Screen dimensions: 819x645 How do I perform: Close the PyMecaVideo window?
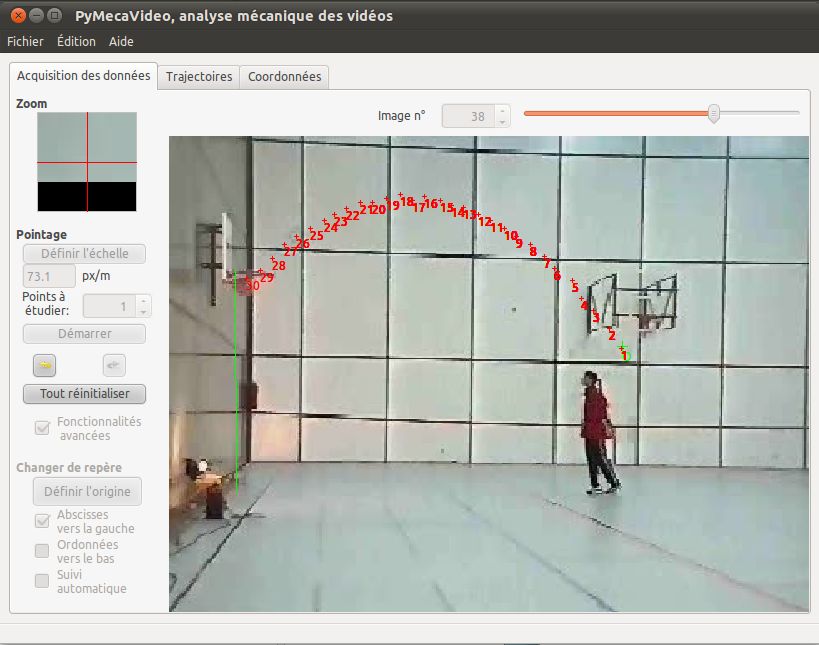click(17, 16)
